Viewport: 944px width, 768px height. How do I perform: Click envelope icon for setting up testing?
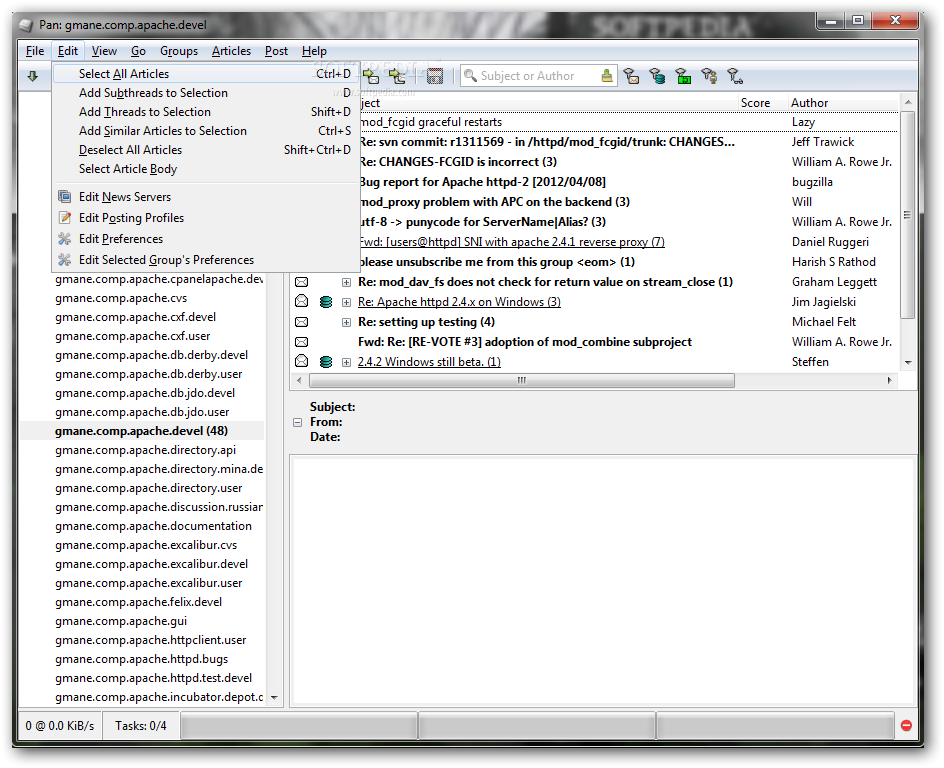(x=302, y=322)
